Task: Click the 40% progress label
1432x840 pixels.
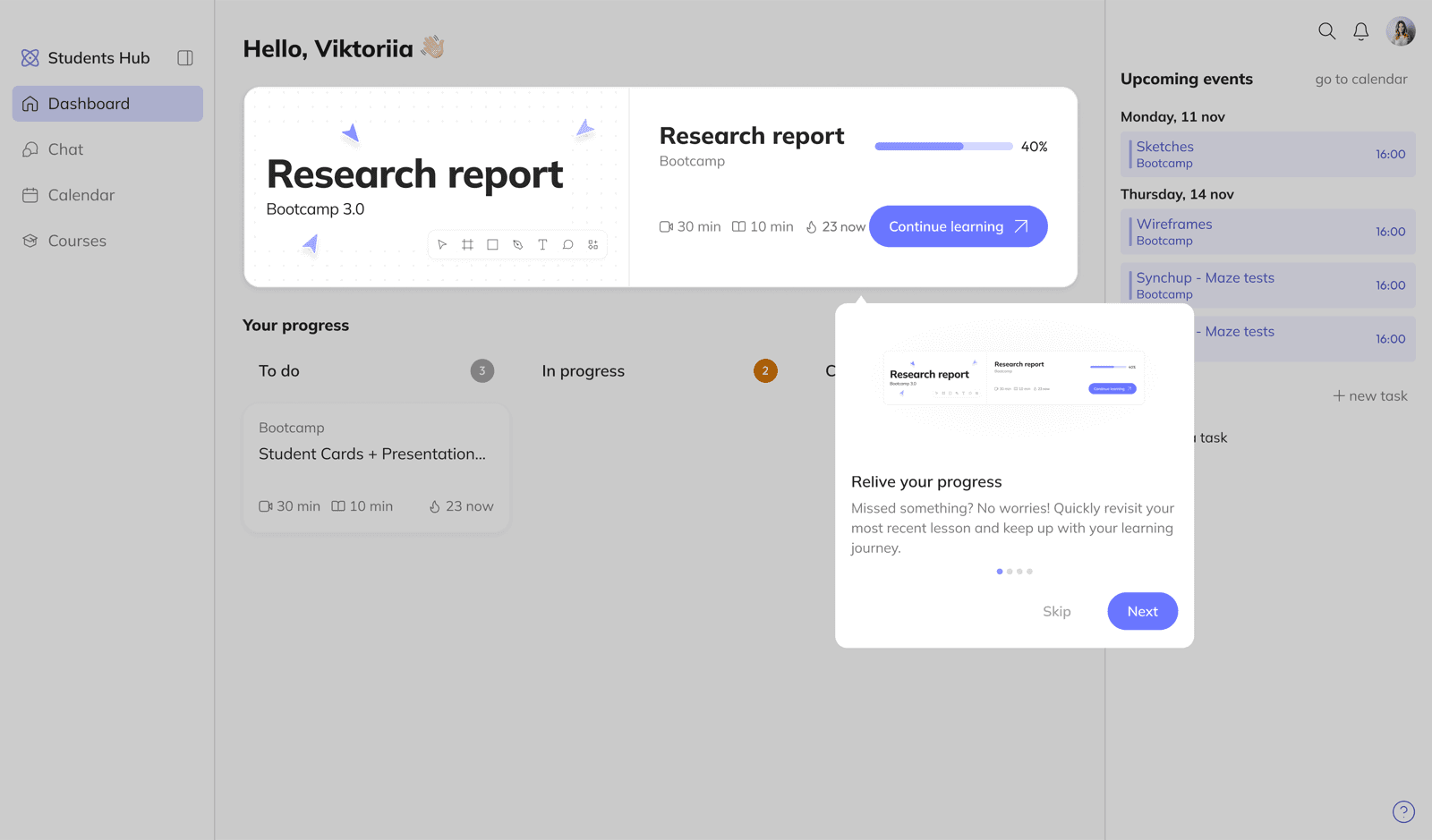Action: (1034, 147)
